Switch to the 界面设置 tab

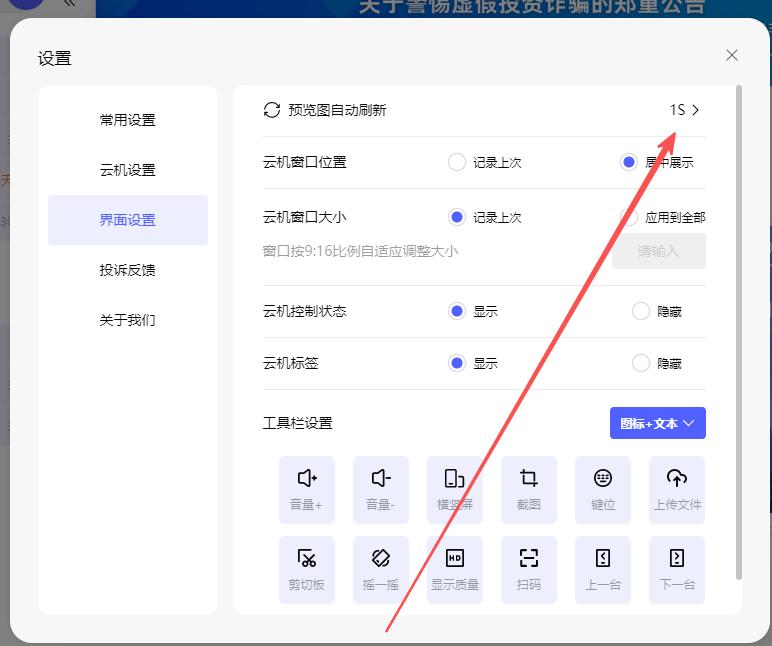tap(128, 220)
